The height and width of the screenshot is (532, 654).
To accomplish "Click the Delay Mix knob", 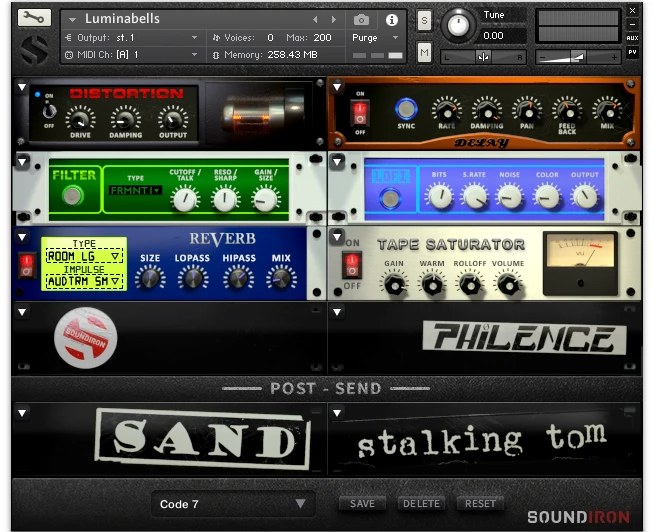I will [x=607, y=112].
